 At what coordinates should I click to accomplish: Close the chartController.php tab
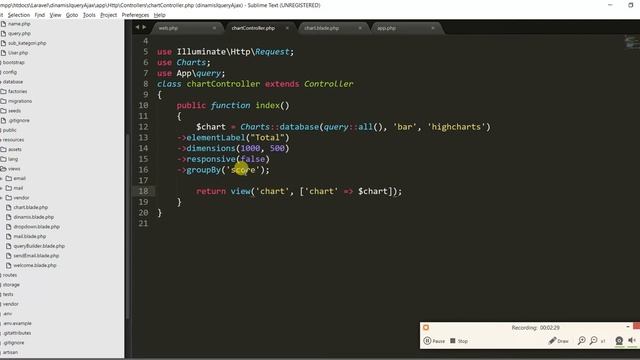(x=287, y=28)
